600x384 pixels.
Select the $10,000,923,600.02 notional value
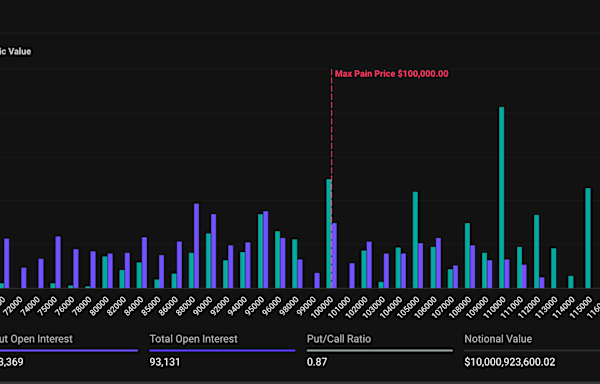pyautogui.click(x=510, y=362)
